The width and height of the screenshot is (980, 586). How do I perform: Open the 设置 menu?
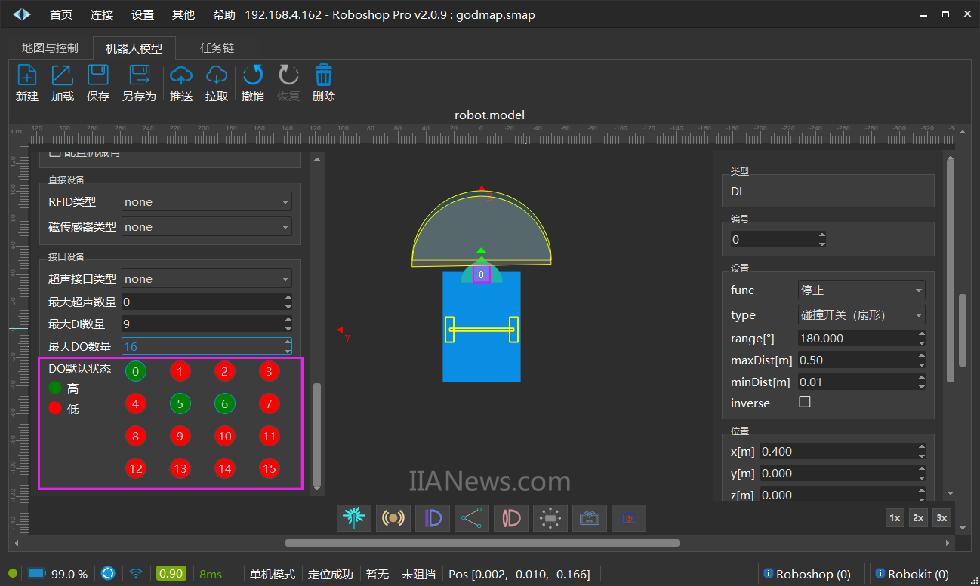pyautogui.click(x=143, y=15)
